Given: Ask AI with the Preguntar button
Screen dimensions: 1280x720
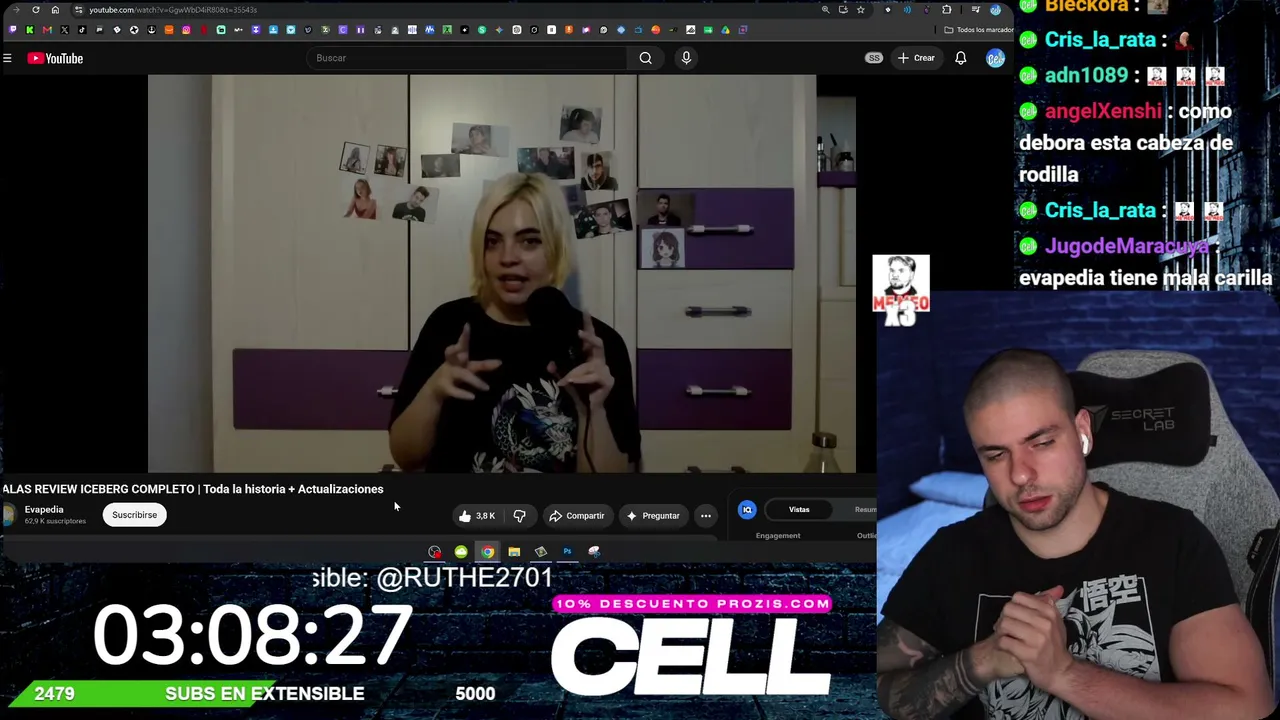Looking at the screenshot, I should click(x=652, y=516).
